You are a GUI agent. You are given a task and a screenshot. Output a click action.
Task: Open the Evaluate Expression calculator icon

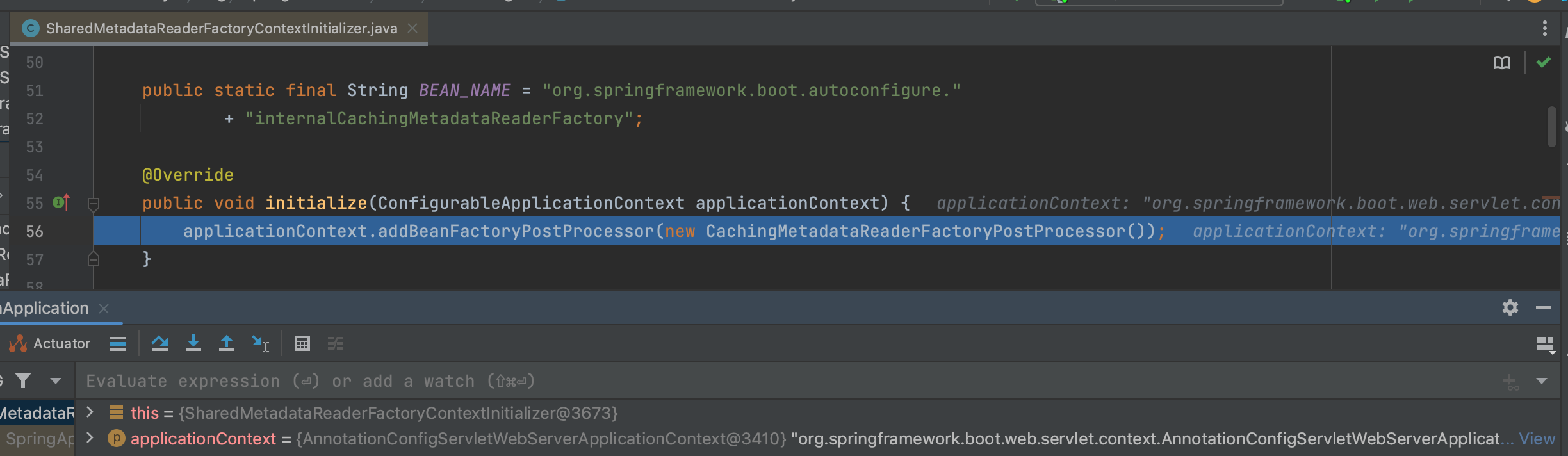click(x=302, y=344)
